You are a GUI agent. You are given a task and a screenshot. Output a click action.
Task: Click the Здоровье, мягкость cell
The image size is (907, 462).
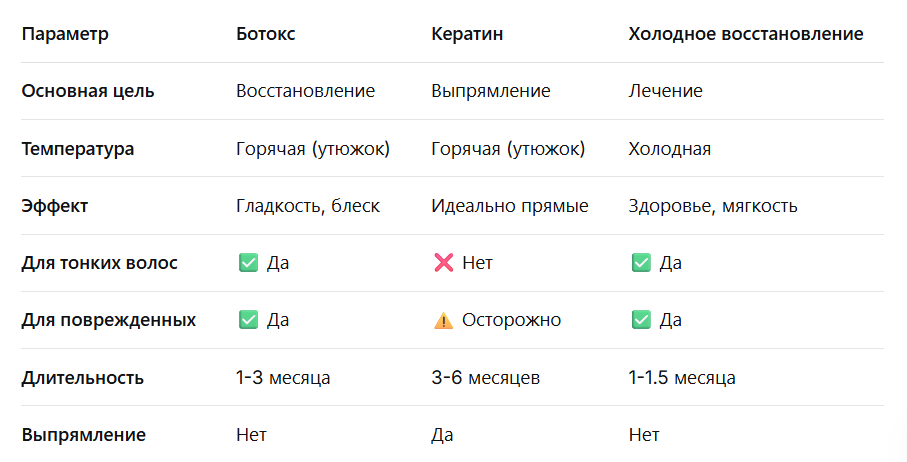713,206
